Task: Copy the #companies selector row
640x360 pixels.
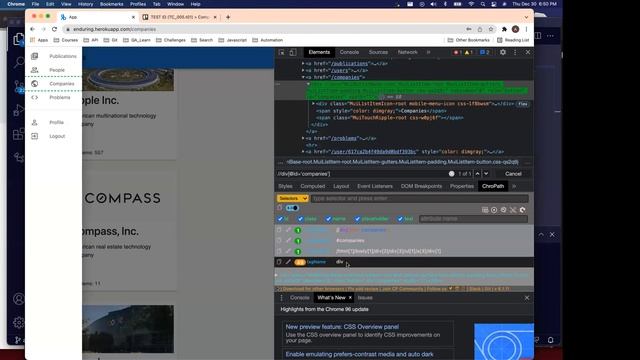Action: [279, 241]
